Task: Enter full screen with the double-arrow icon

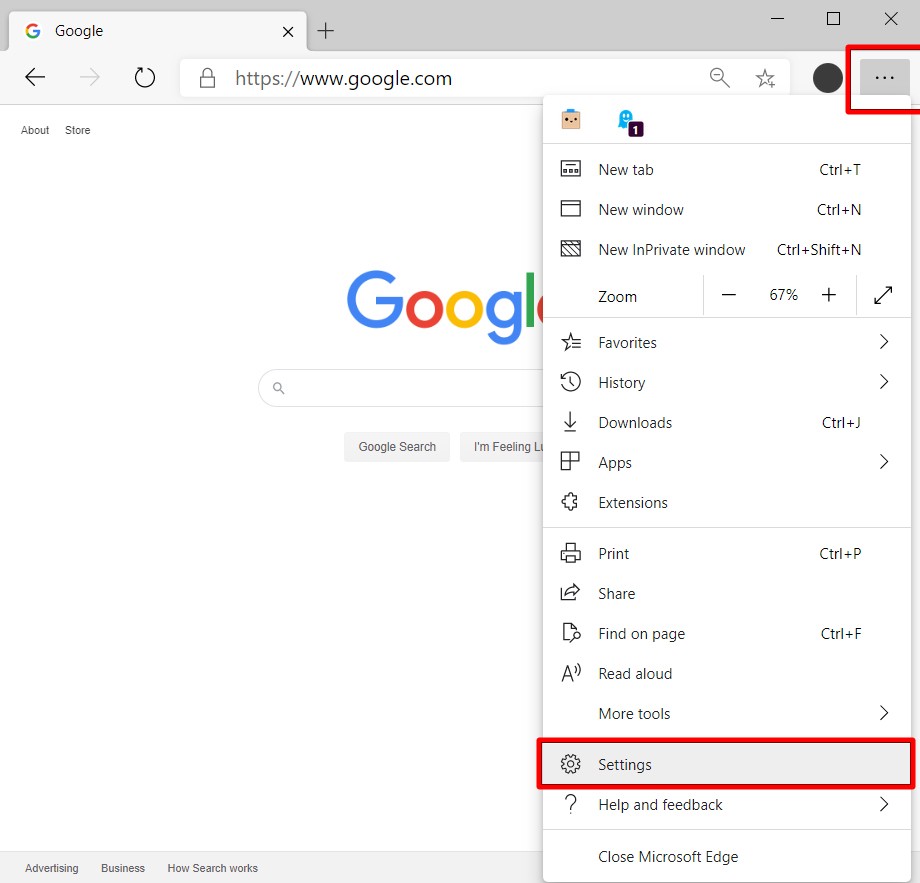Action: pos(883,295)
